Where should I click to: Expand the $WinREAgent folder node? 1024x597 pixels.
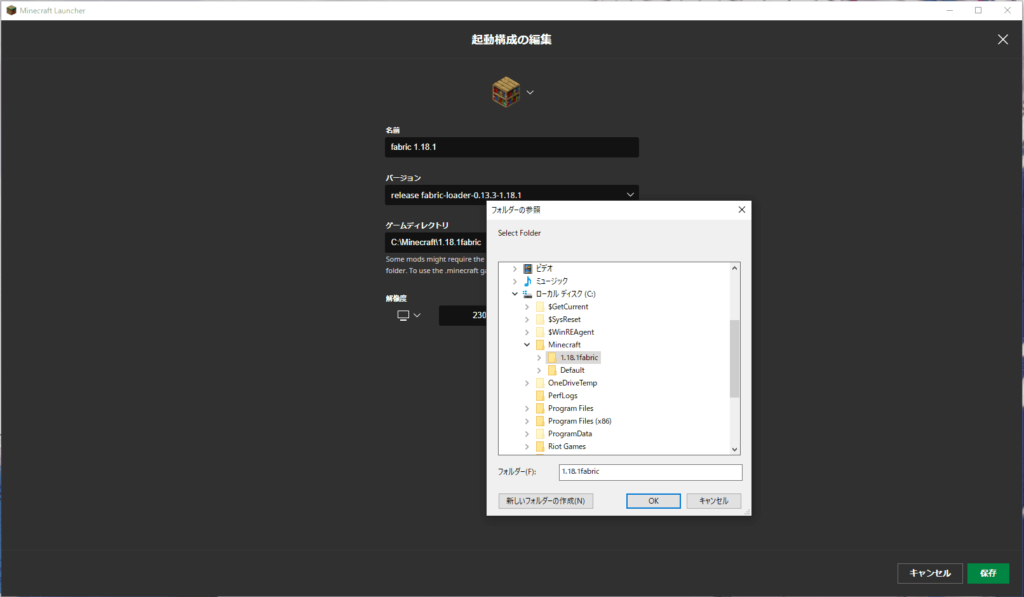[x=527, y=332]
